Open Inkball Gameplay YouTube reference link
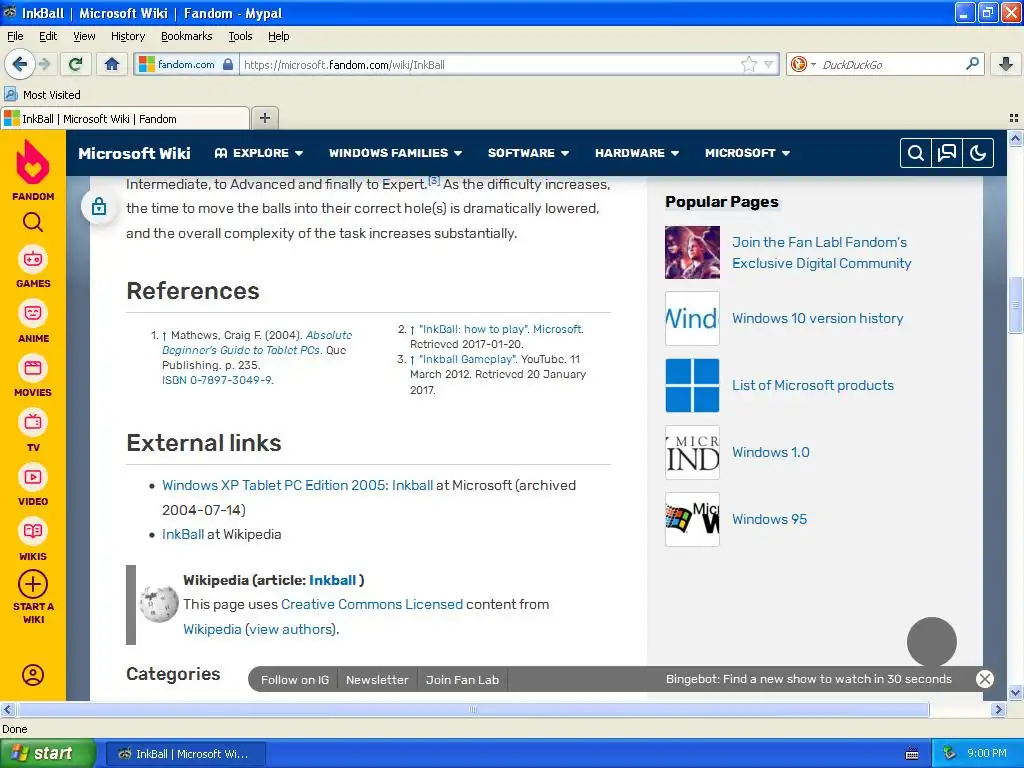 tap(468, 359)
